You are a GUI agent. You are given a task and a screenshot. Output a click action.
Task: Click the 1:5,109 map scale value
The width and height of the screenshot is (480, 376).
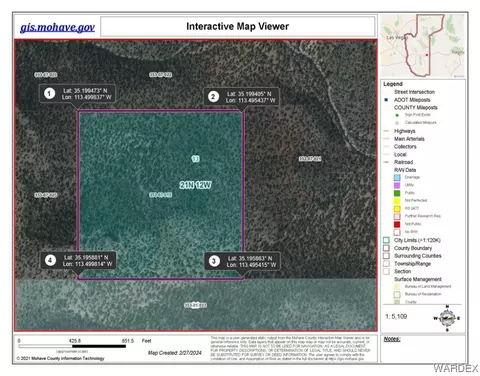coord(396,316)
